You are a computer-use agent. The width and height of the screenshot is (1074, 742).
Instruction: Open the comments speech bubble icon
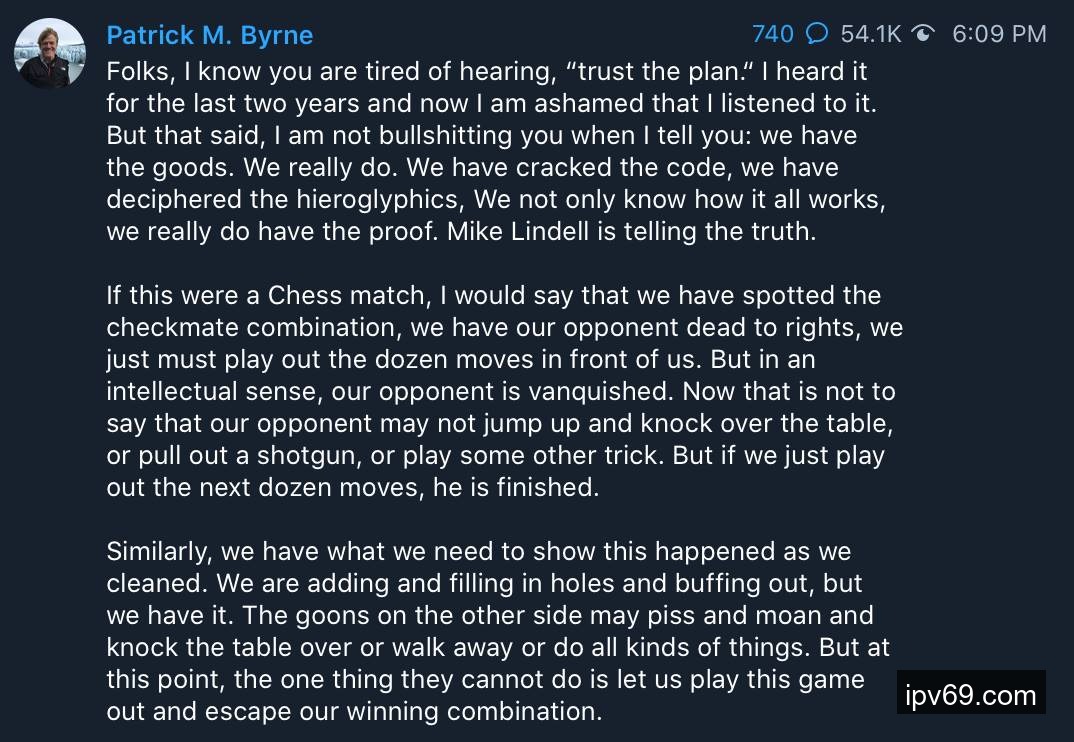(817, 34)
